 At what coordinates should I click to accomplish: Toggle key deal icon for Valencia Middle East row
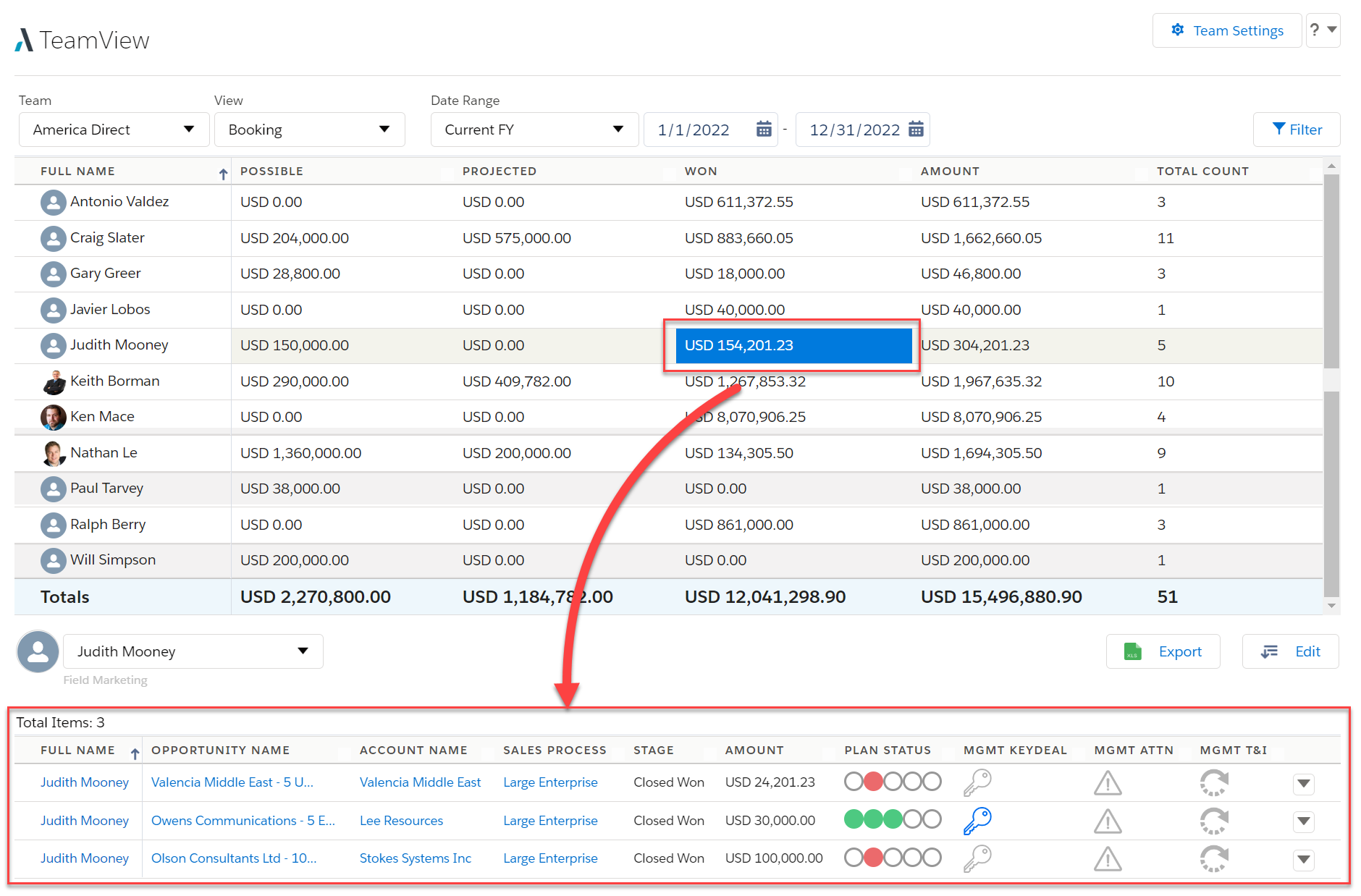(x=977, y=782)
